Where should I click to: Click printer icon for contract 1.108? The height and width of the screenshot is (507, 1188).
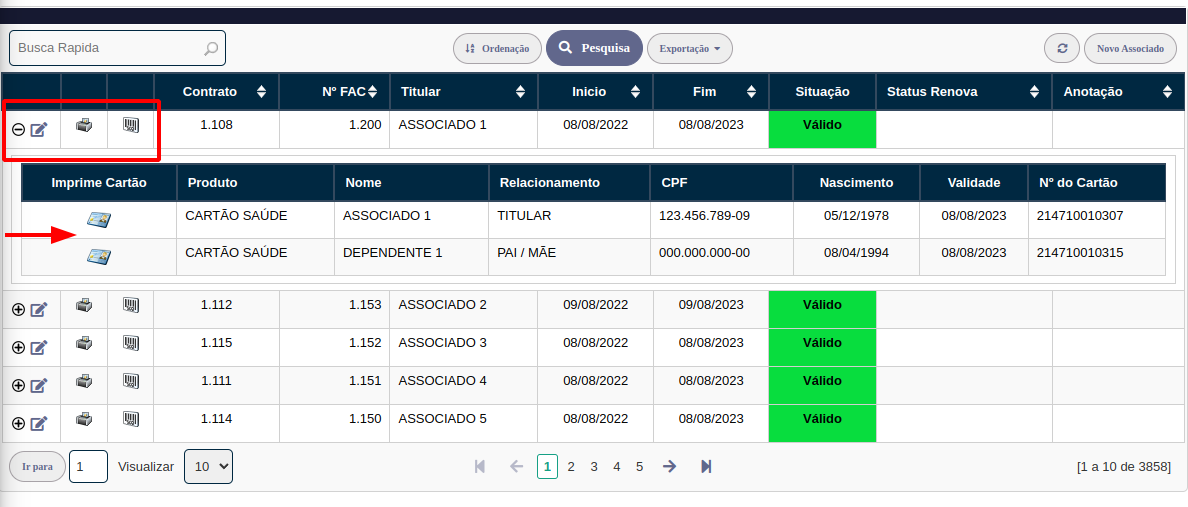coord(84,126)
